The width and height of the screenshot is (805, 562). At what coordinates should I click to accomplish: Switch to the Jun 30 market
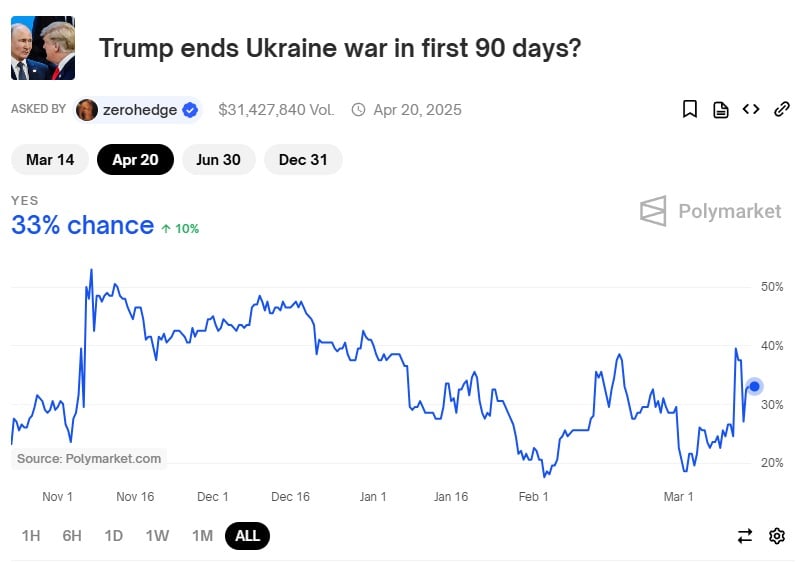[218, 160]
